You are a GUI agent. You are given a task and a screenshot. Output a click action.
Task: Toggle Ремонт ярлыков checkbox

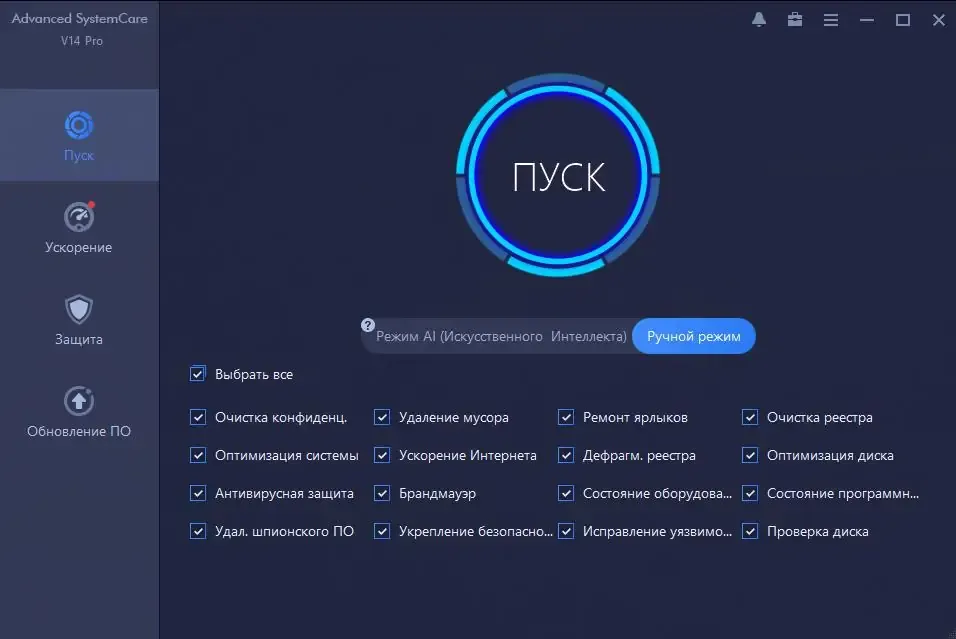(x=566, y=417)
